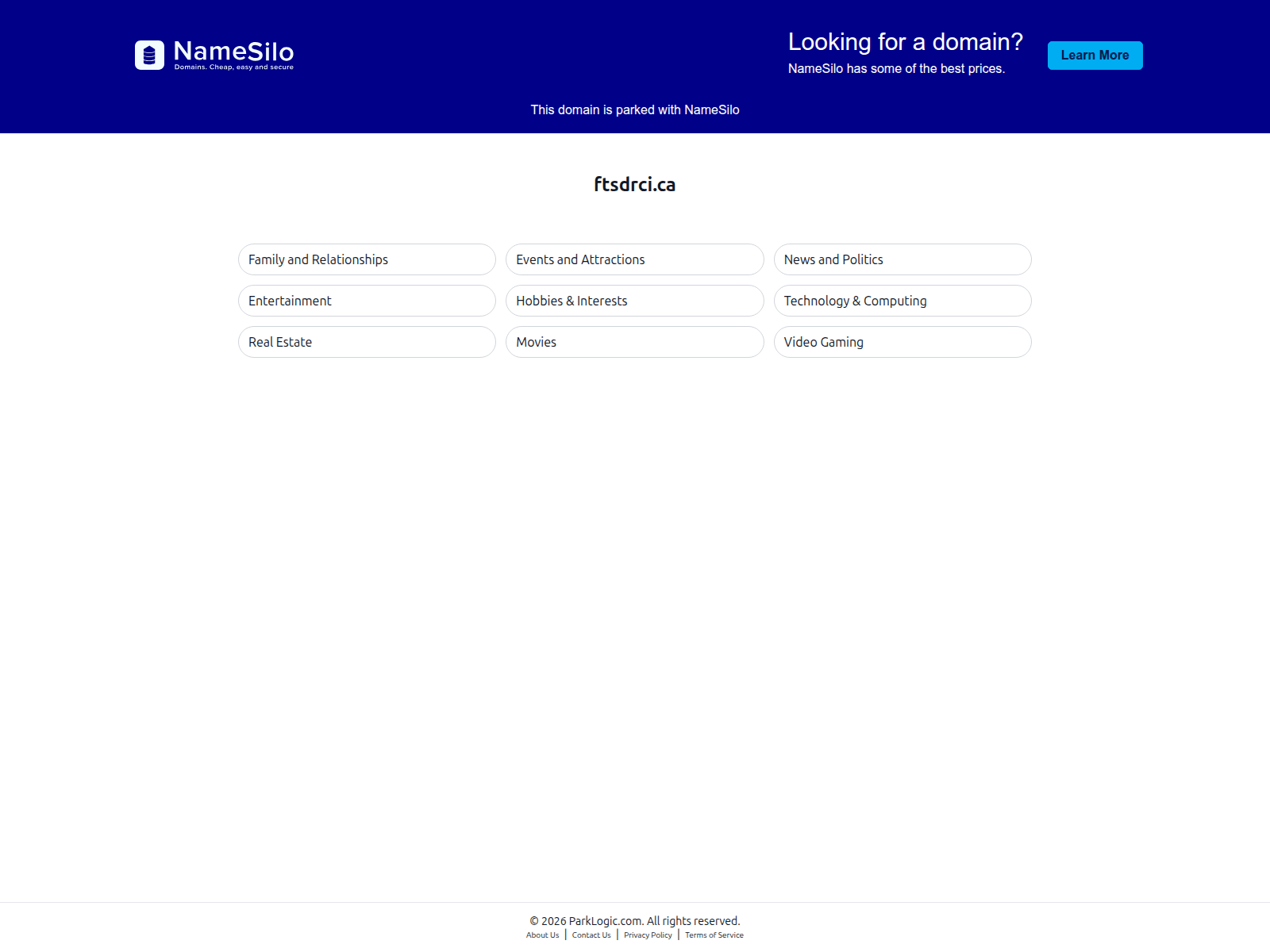Select the Hobbies & Interests category
The height and width of the screenshot is (952, 1270).
coord(634,301)
